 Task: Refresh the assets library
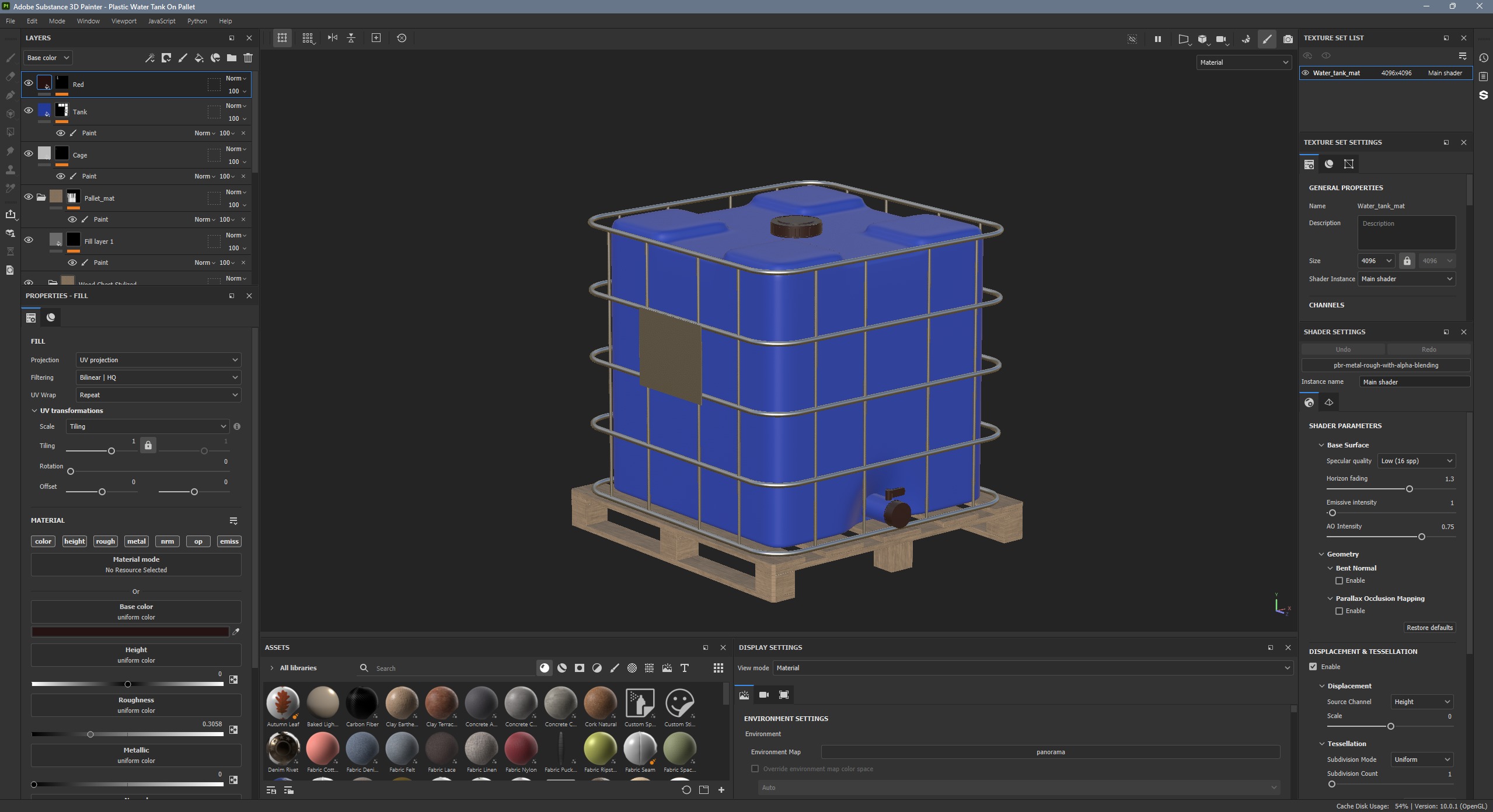pos(686,790)
